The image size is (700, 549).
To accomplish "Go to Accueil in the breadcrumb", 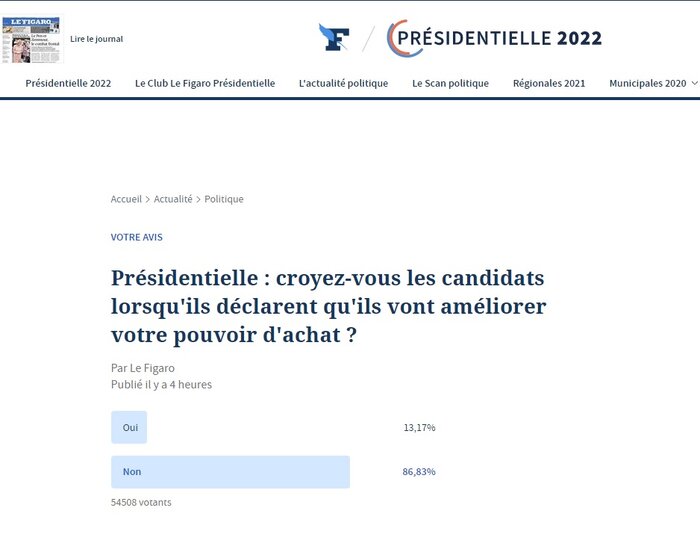I will pyautogui.click(x=126, y=199).
